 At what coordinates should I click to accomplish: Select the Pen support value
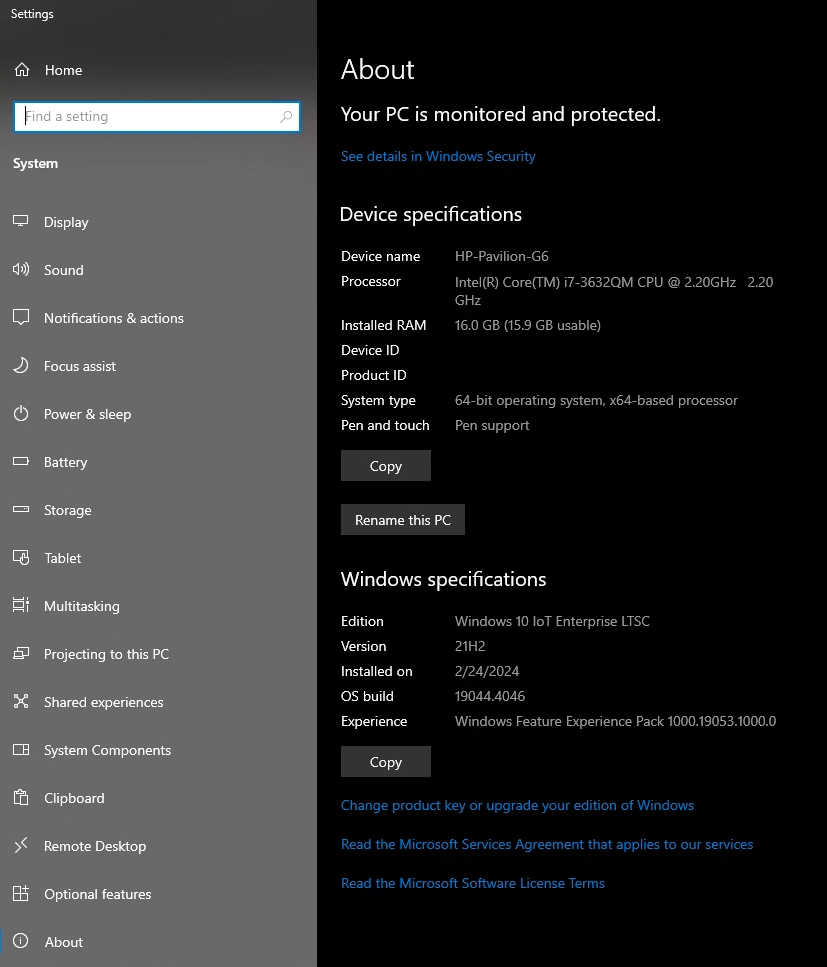pos(492,426)
